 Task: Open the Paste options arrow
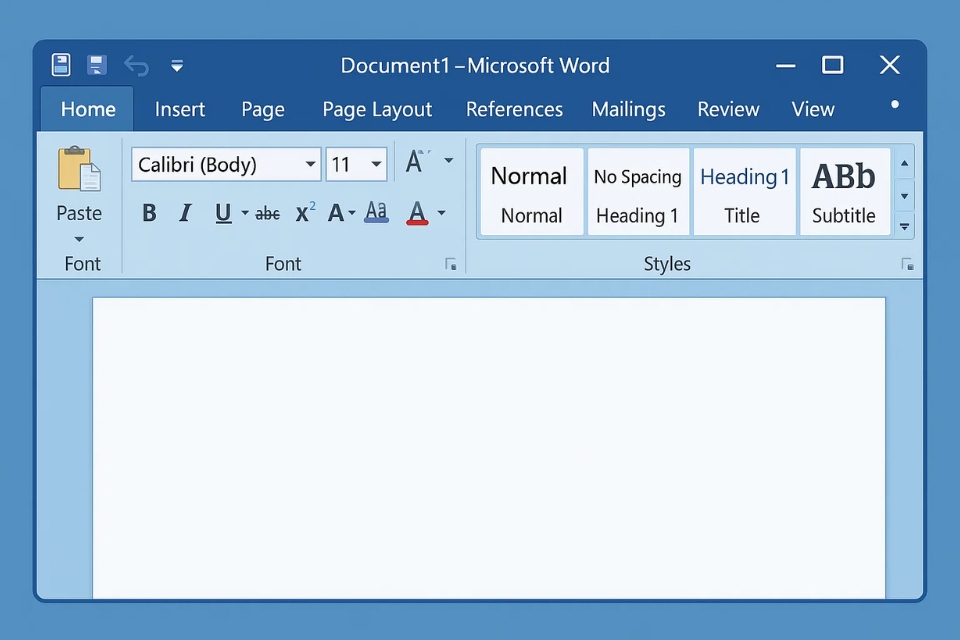pyautogui.click(x=78, y=238)
